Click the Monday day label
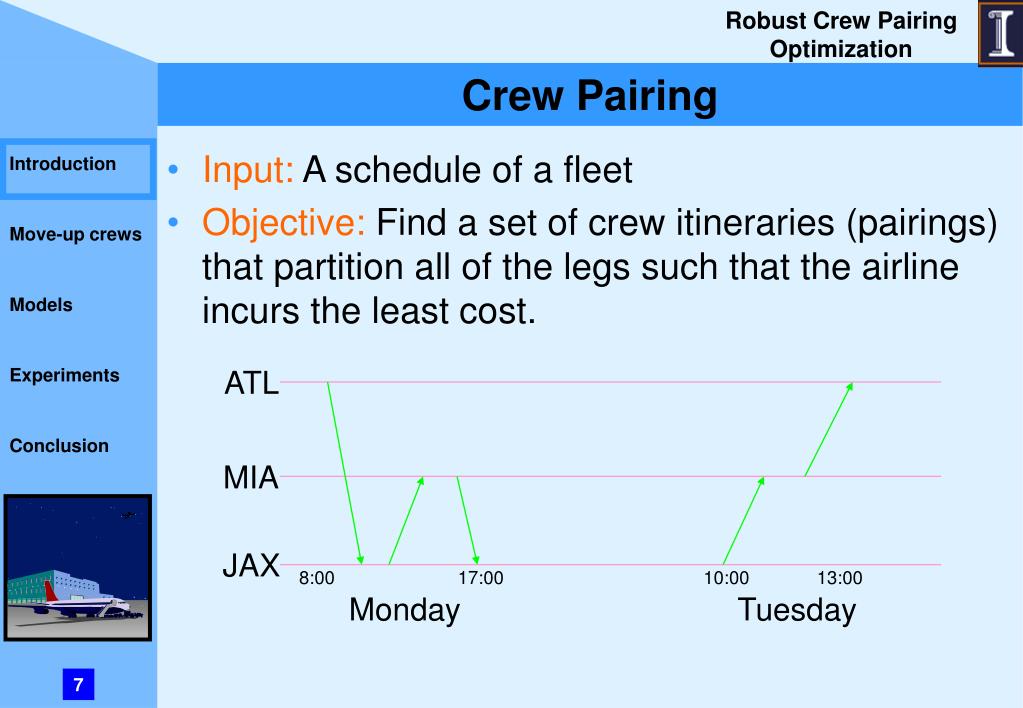This screenshot has height=708, width=1023. pyautogui.click(x=405, y=611)
